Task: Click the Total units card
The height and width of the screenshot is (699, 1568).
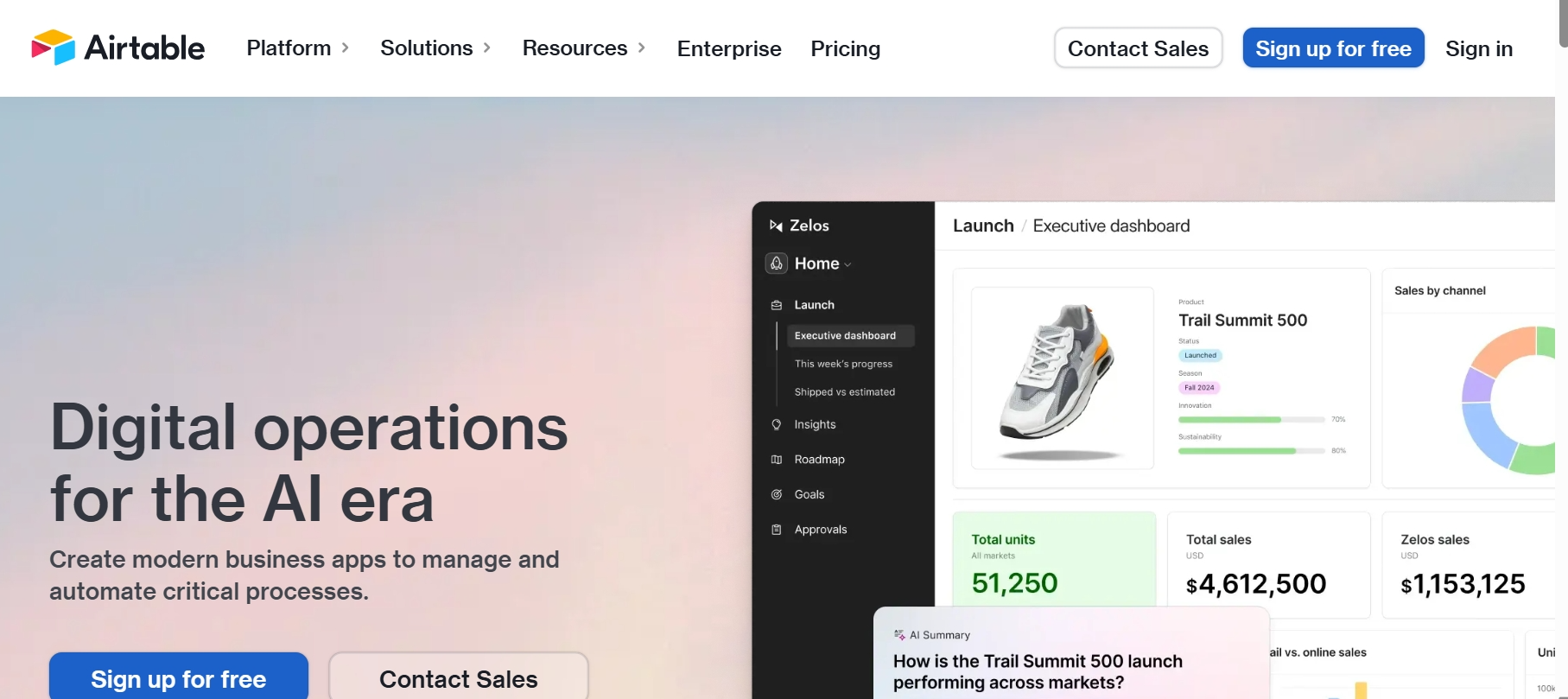Action: tap(1054, 560)
